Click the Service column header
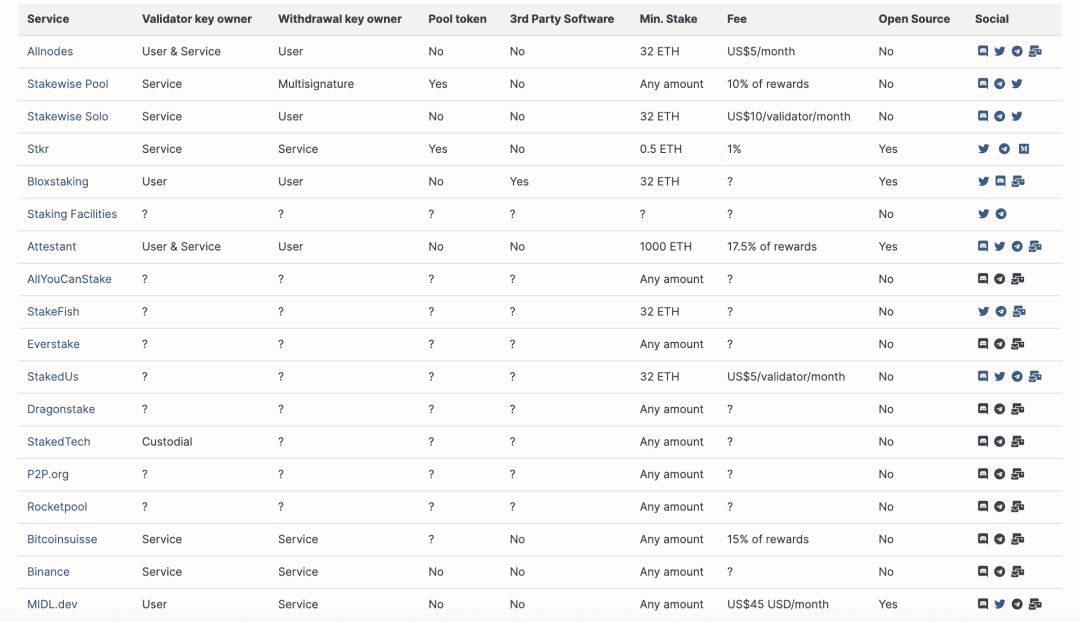1080x622 pixels. tap(48, 19)
